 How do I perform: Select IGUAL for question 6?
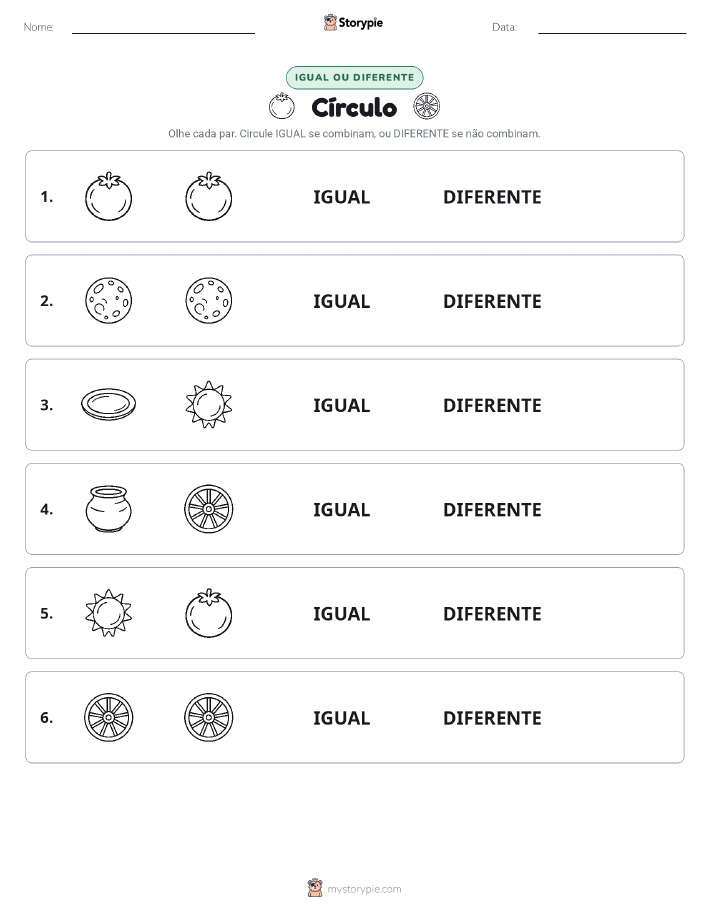coord(342,718)
